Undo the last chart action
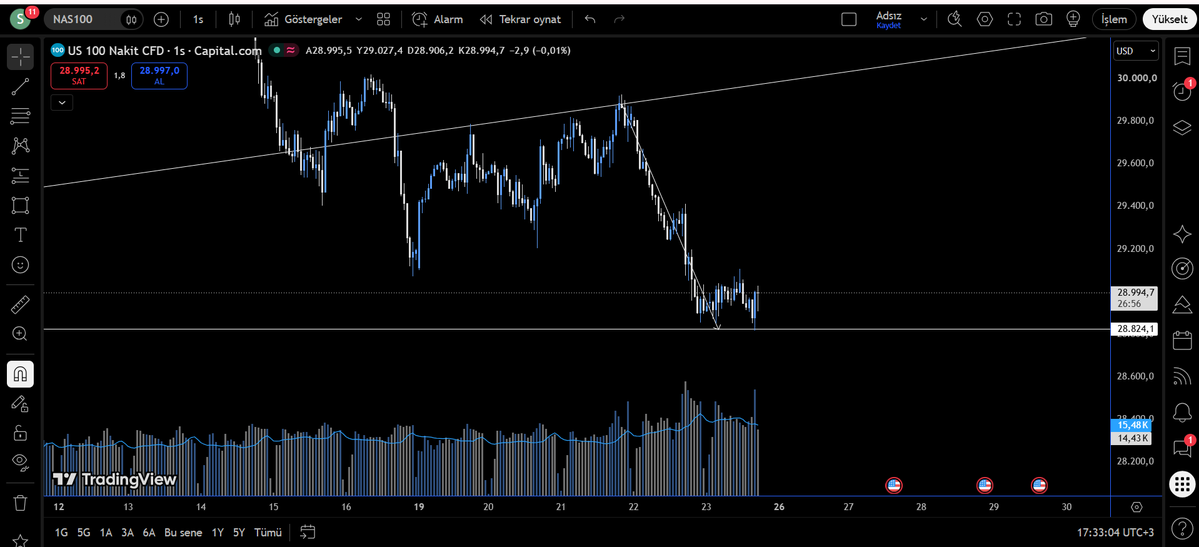This screenshot has height=547, width=1199. 590,19
